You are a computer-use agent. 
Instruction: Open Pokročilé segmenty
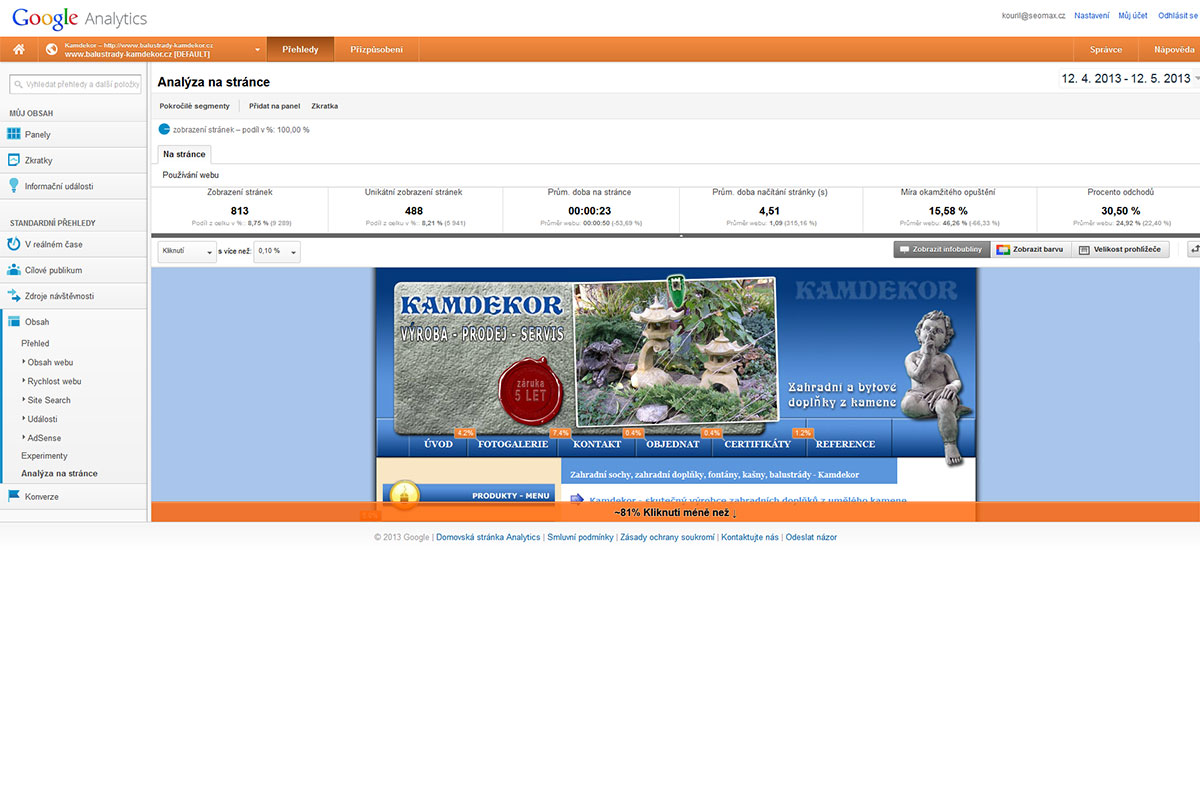(x=194, y=105)
